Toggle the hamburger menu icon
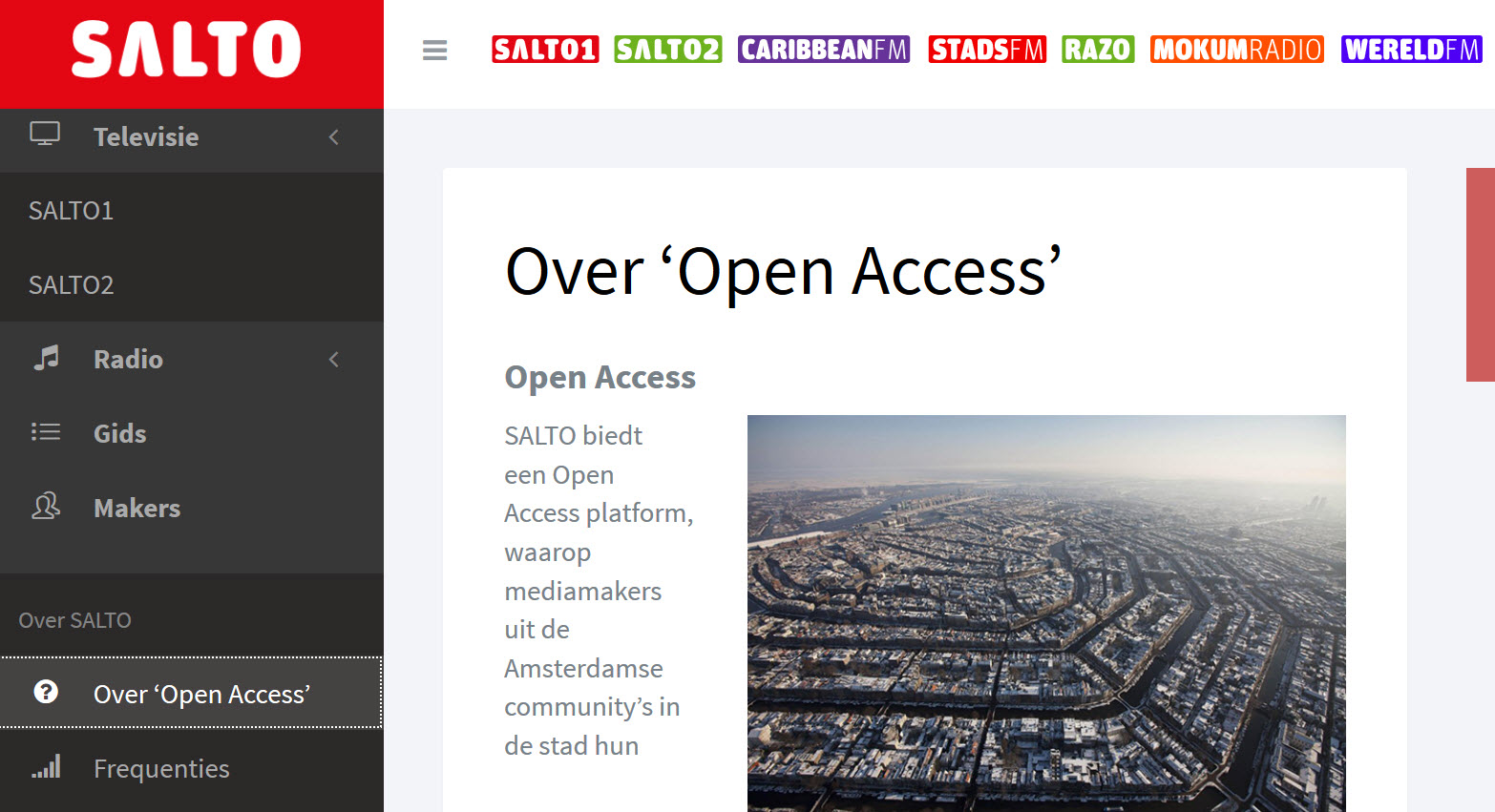The width and height of the screenshot is (1495, 812). [x=434, y=51]
